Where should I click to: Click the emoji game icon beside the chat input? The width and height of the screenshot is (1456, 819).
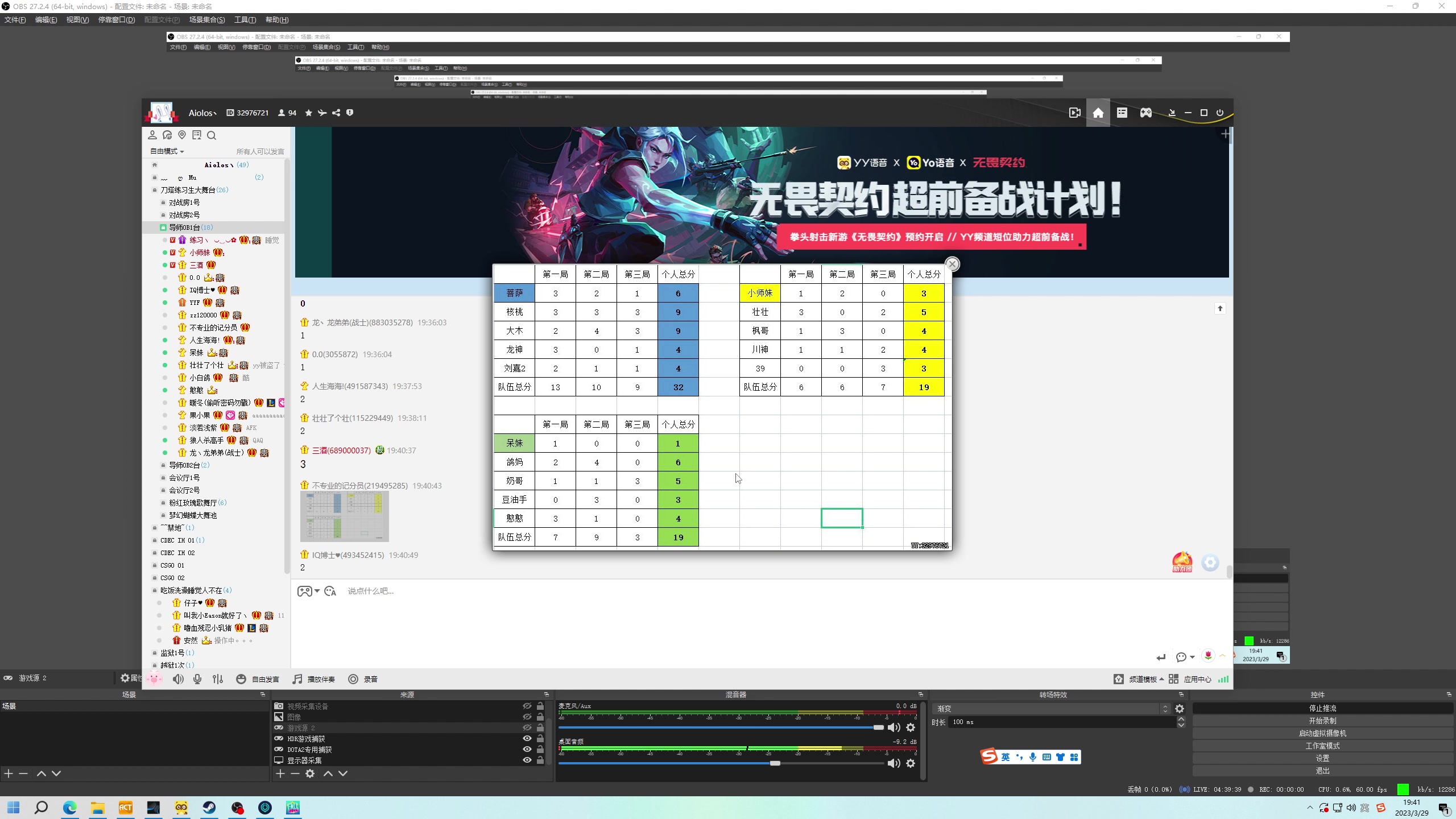(305, 591)
